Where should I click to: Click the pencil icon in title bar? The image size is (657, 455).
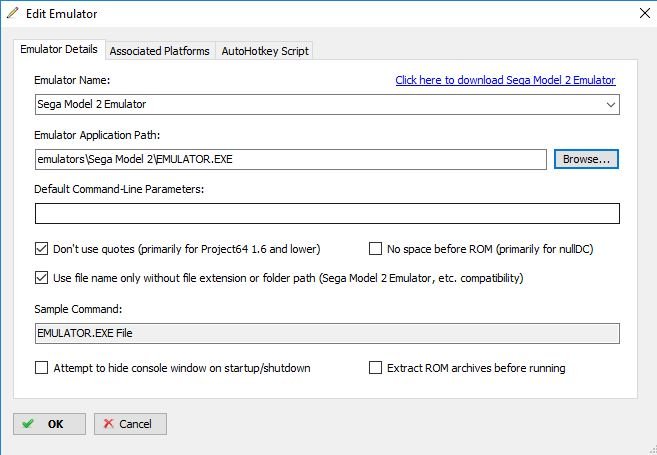tap(13, 13)
